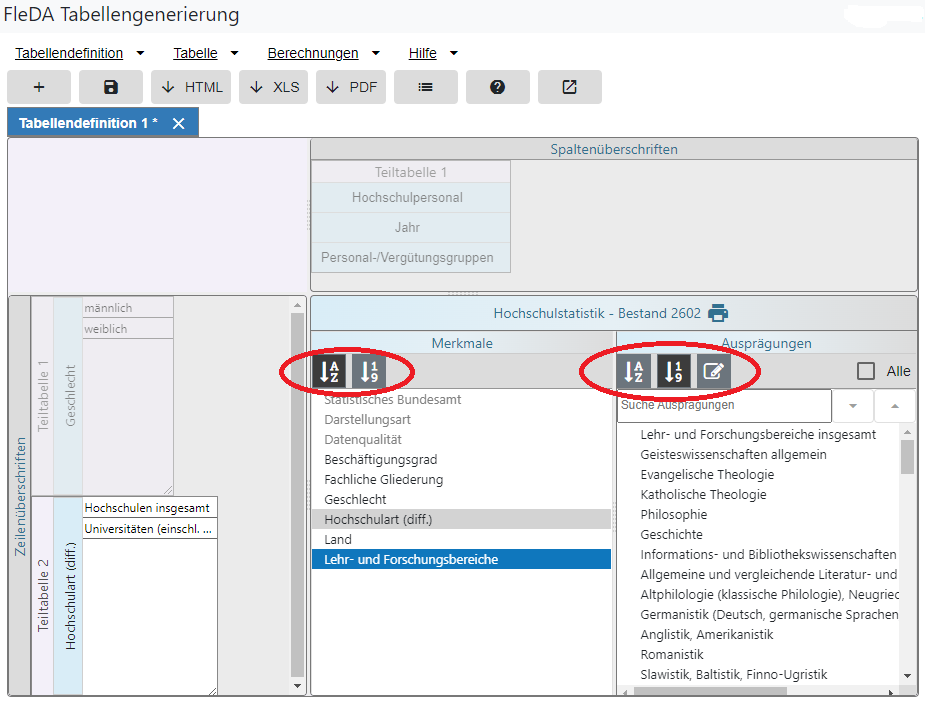The image size is (925, 706).
Task: Expand the Tabellendefinition menu
Action: [79, 53]
